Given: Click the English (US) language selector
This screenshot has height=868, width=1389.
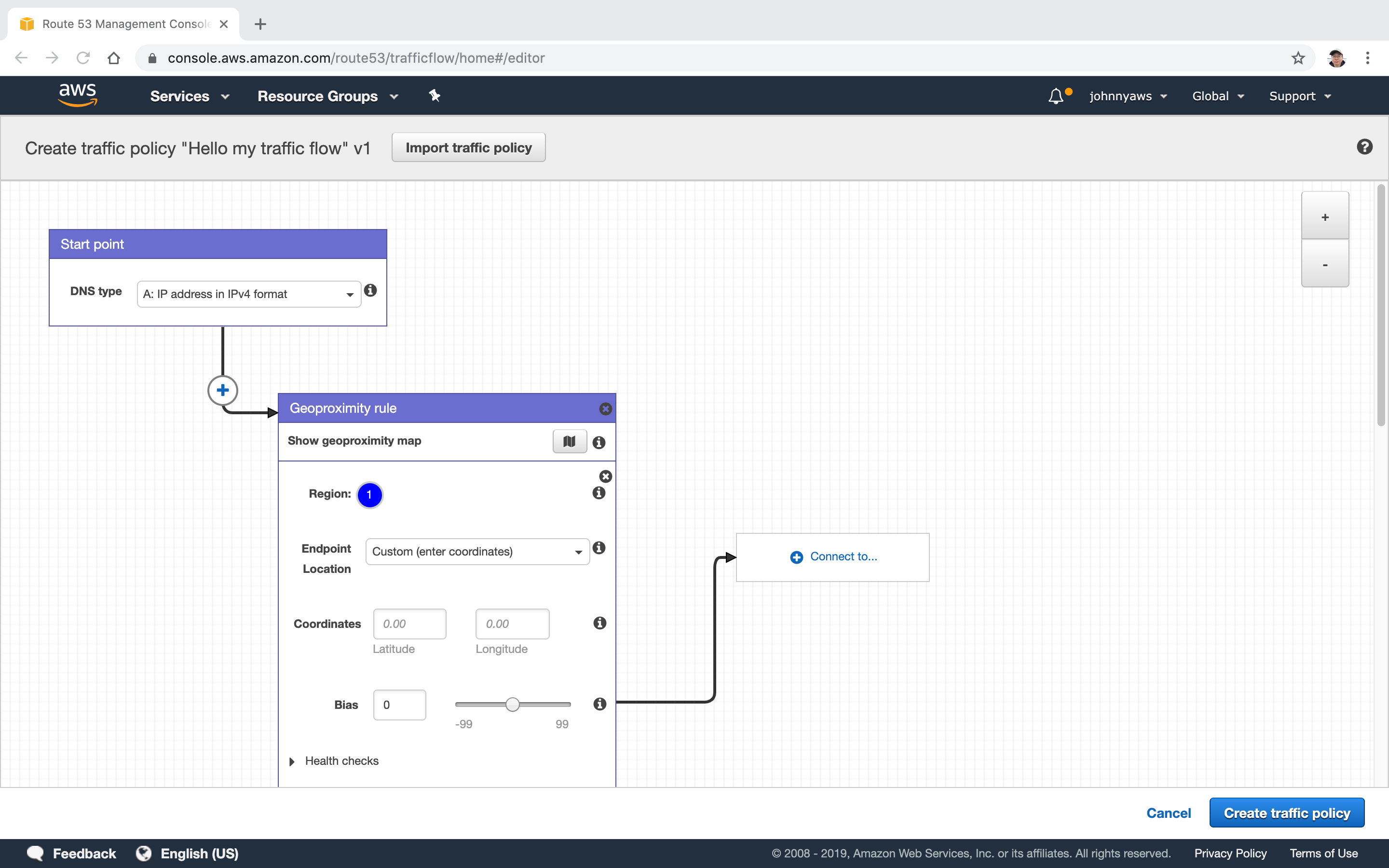Looking at the screenshot, I should click(199, 853).
